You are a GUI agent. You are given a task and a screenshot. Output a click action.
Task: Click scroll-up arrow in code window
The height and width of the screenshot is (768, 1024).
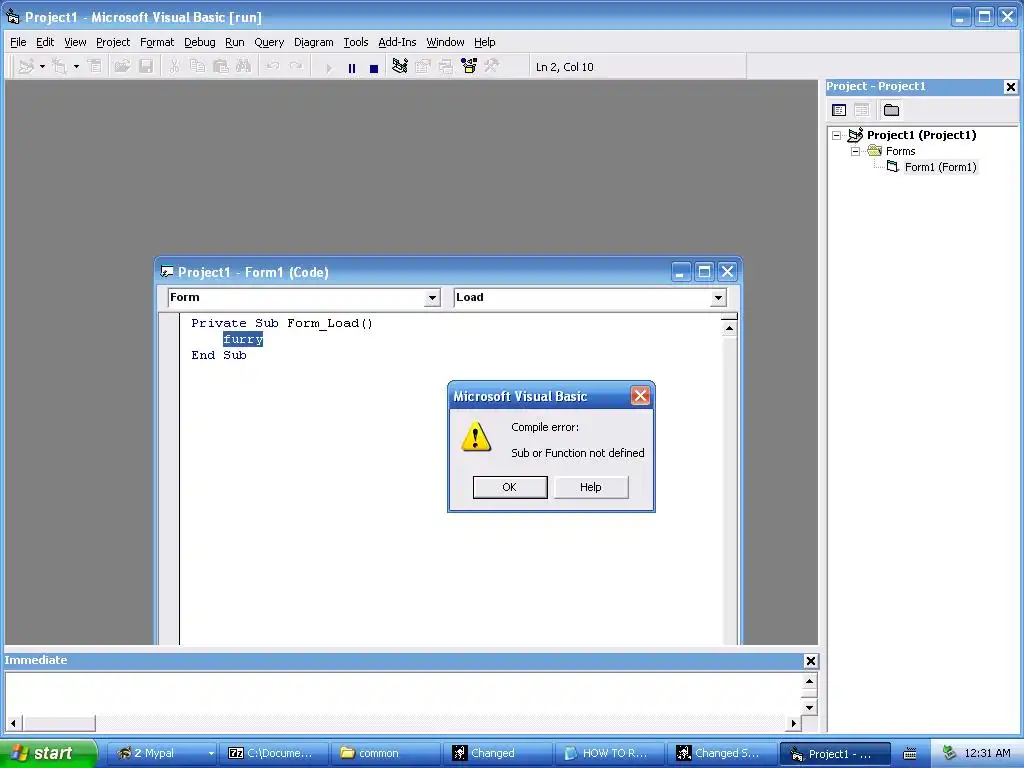(x=729, y=328)
